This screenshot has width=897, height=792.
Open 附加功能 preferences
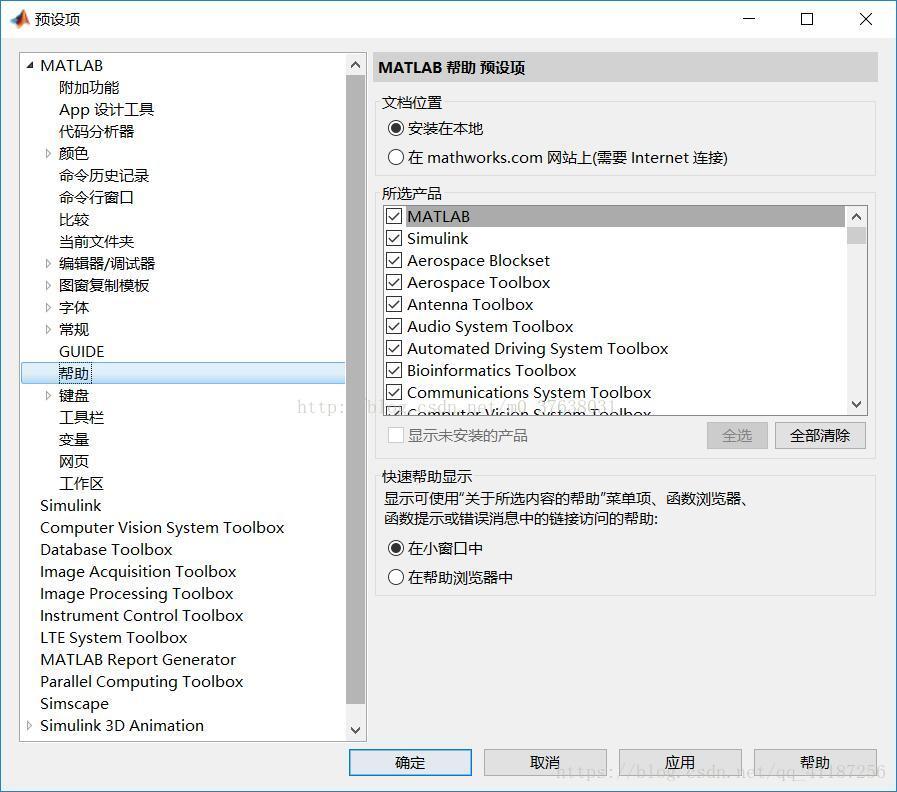tap(89, 88)
